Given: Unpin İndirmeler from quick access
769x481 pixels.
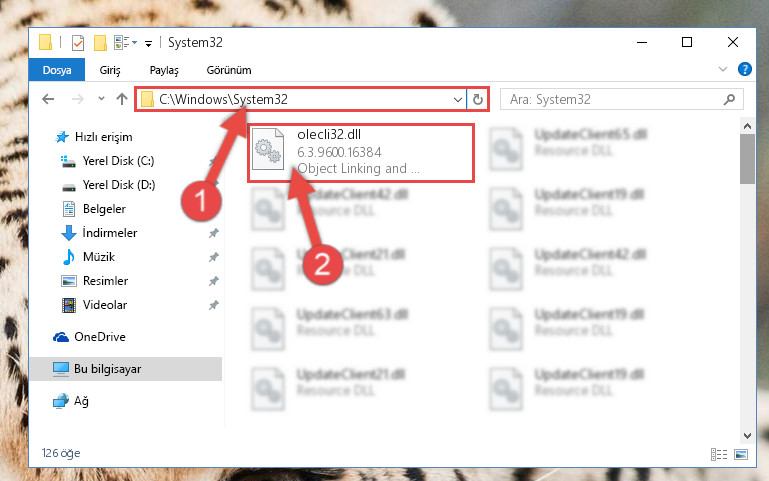Looking at the screenshot, I should 213,233.
